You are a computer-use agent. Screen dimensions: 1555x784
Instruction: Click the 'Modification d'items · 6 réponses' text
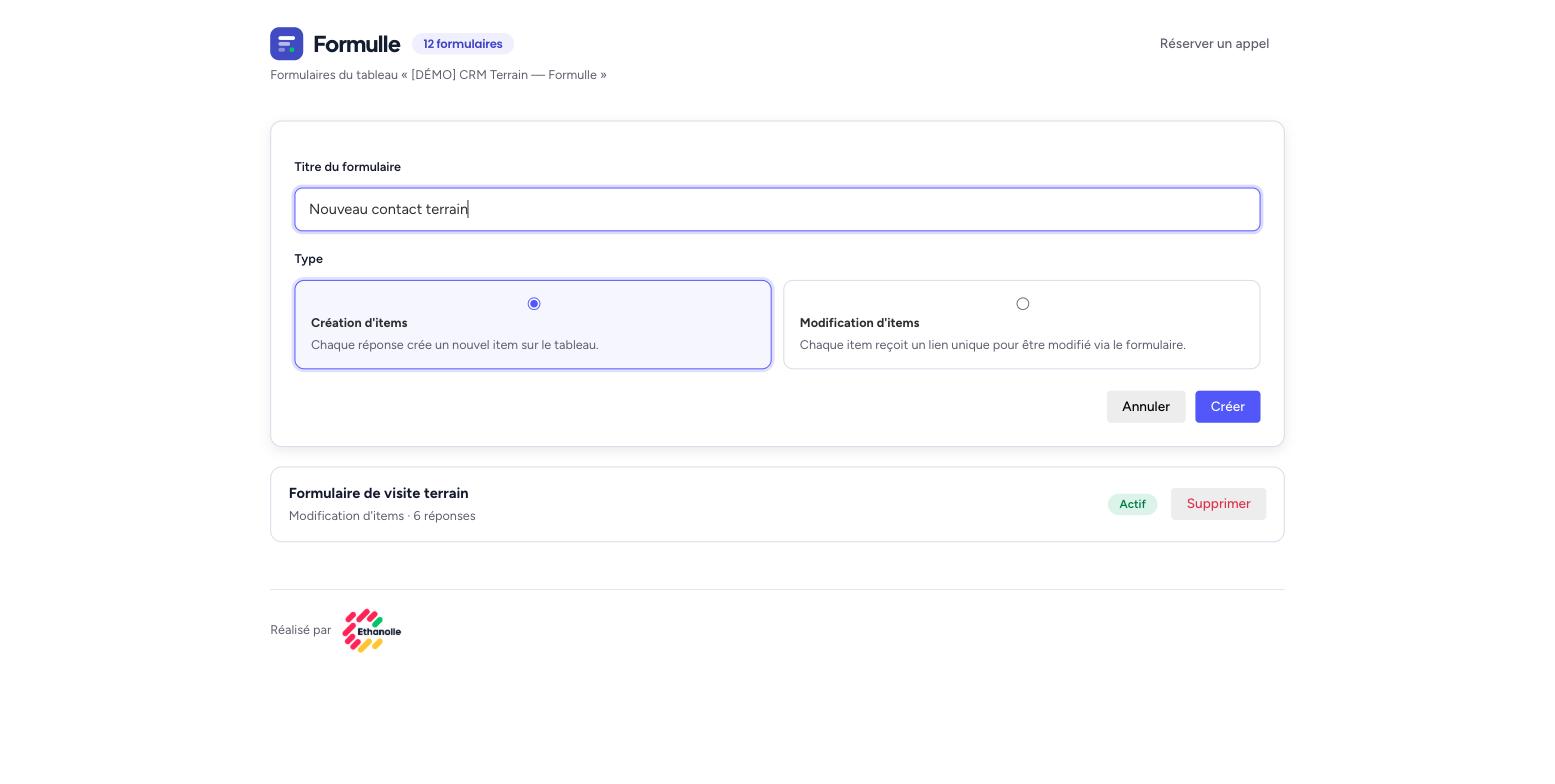(382, 516)
